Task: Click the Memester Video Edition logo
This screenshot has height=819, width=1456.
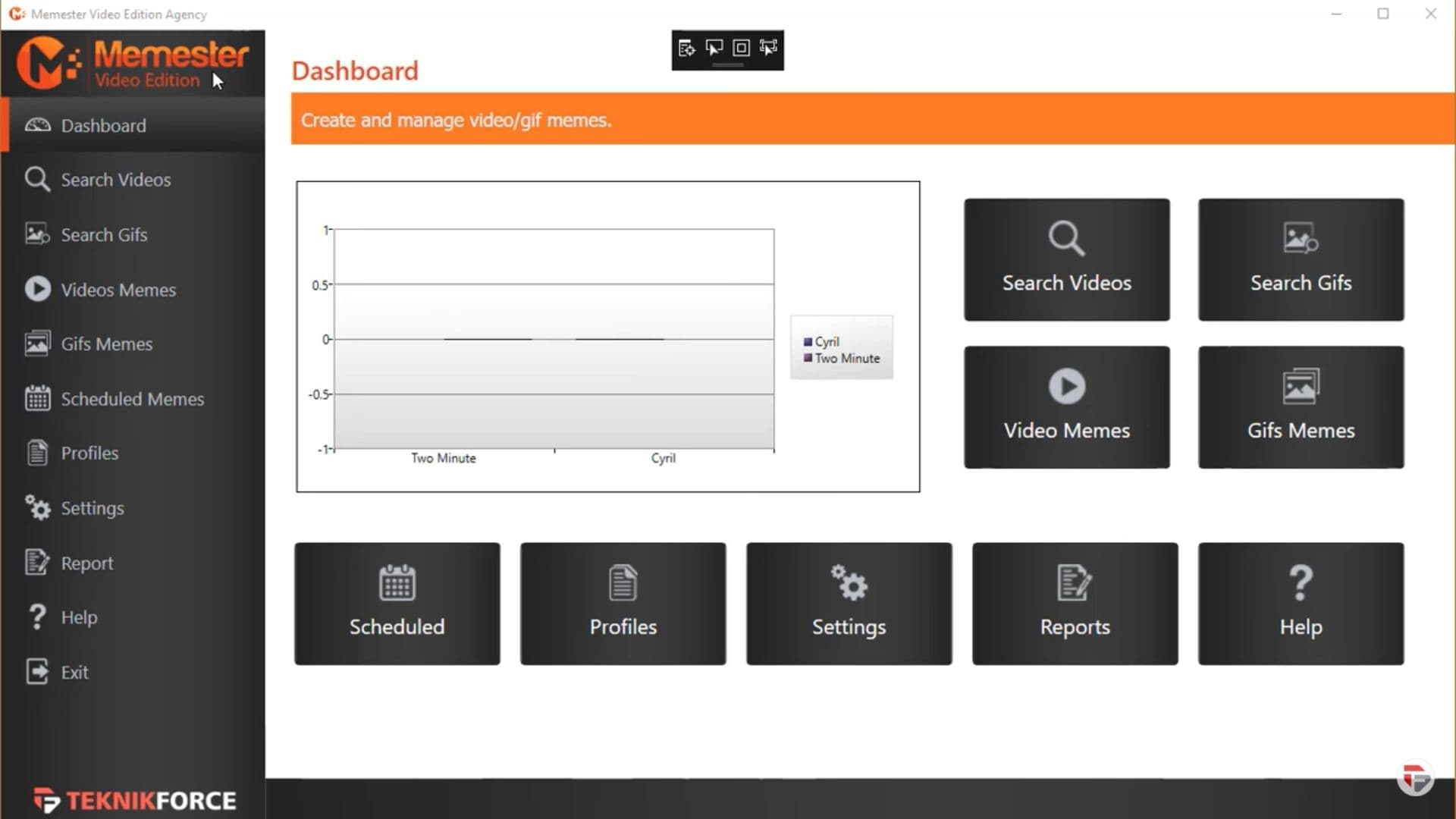Action: [133, 64]
